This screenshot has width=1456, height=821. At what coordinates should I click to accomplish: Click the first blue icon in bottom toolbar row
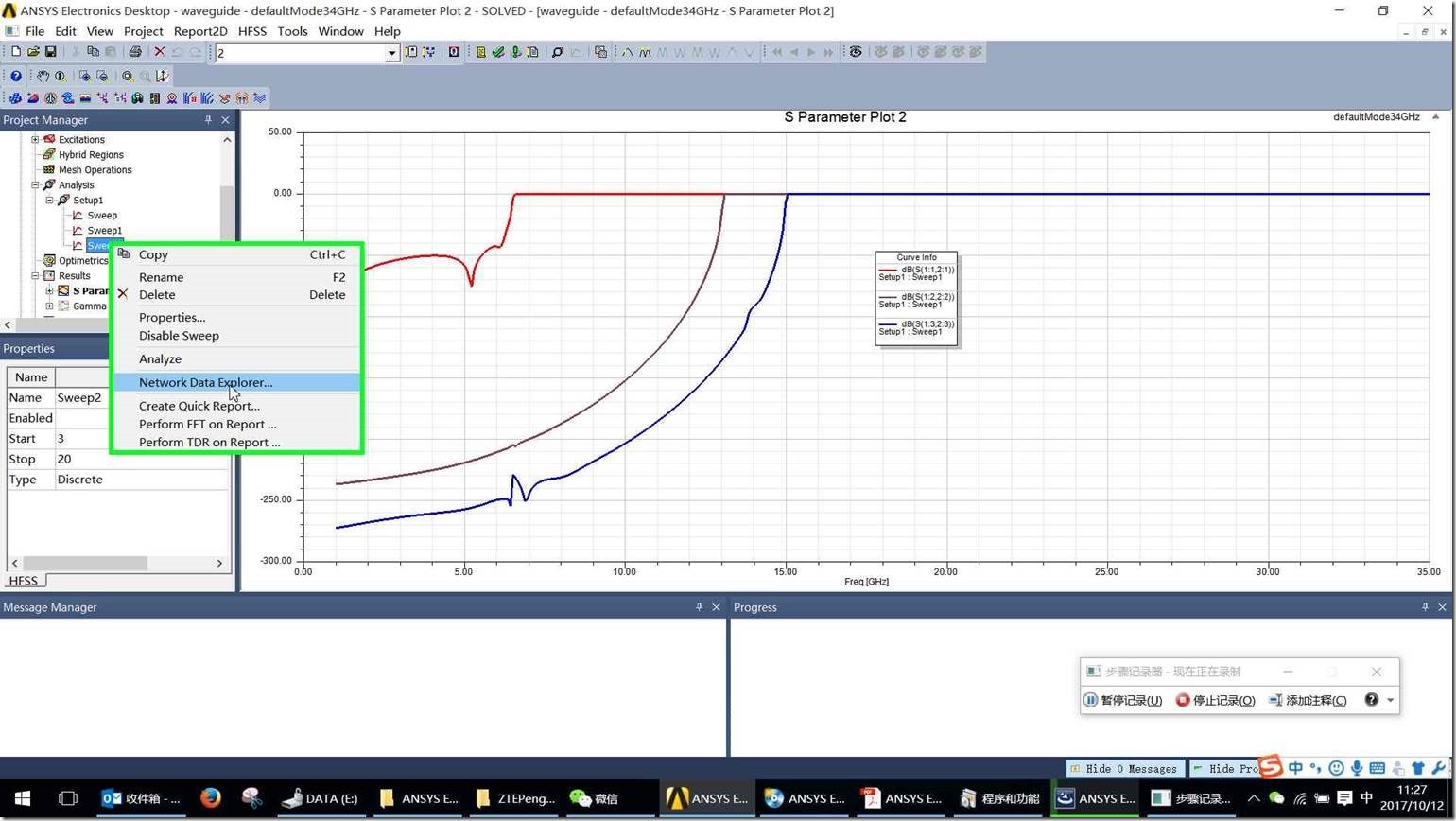pyautogui.click(x=16, y=97)
